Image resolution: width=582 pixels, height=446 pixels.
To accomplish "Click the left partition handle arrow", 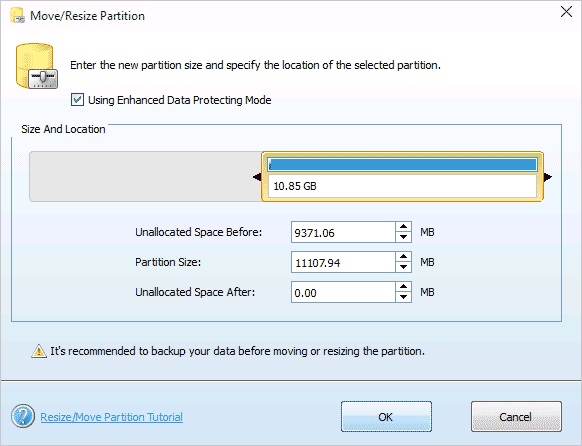I will 257,177.
